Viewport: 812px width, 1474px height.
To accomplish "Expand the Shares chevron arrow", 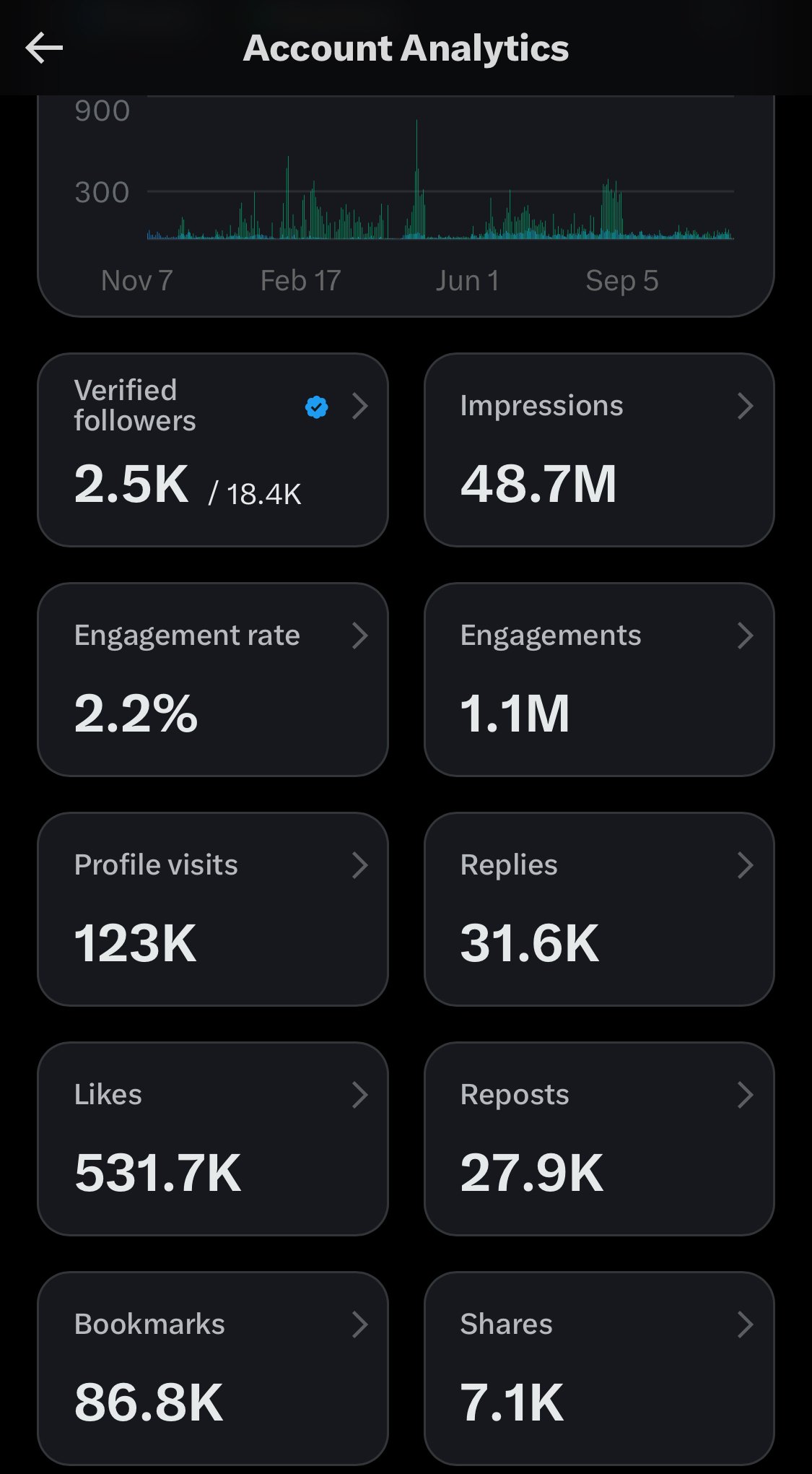I will 746,1325.
